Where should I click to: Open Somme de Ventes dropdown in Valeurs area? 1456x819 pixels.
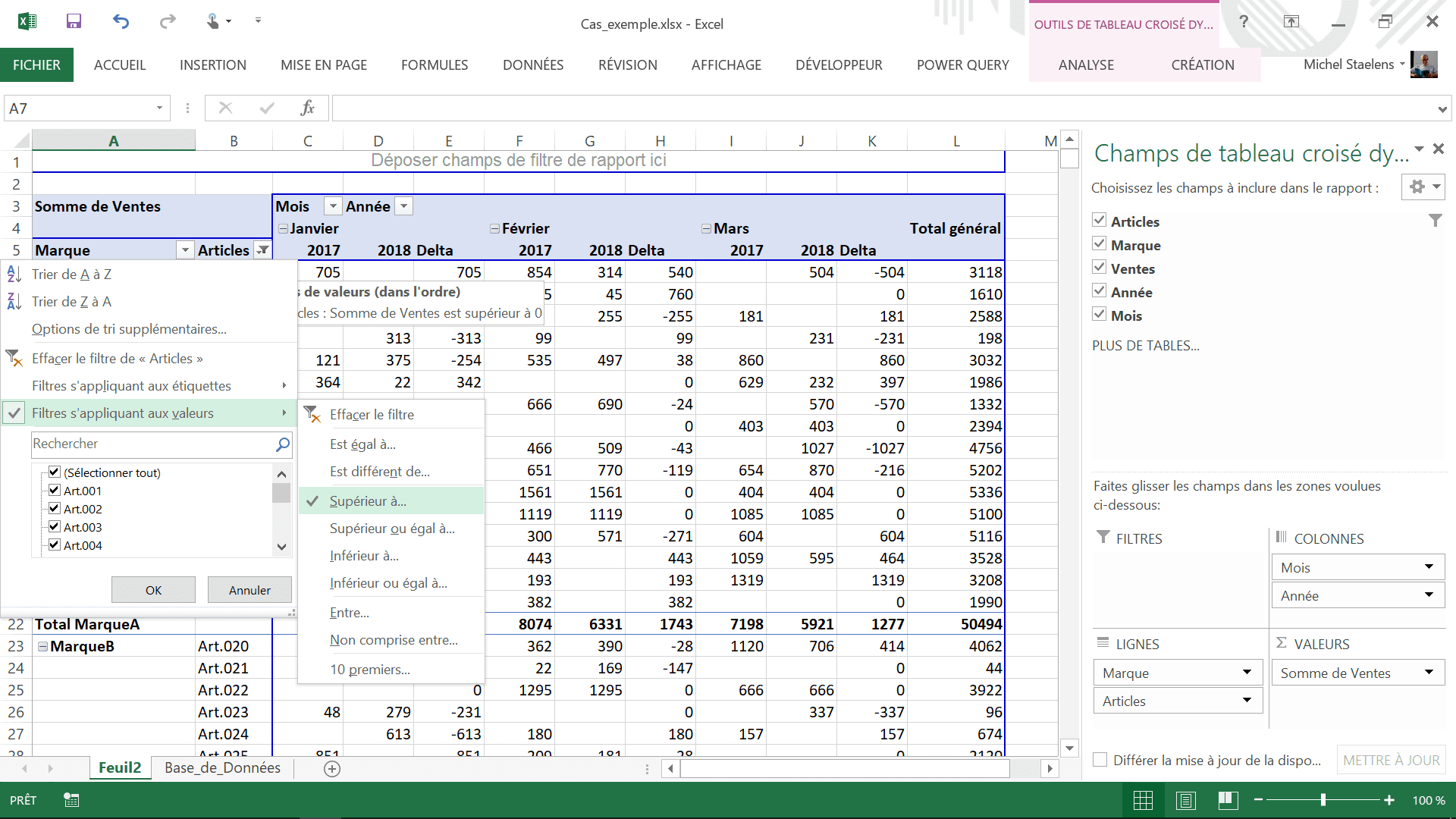click(1429, 673)
